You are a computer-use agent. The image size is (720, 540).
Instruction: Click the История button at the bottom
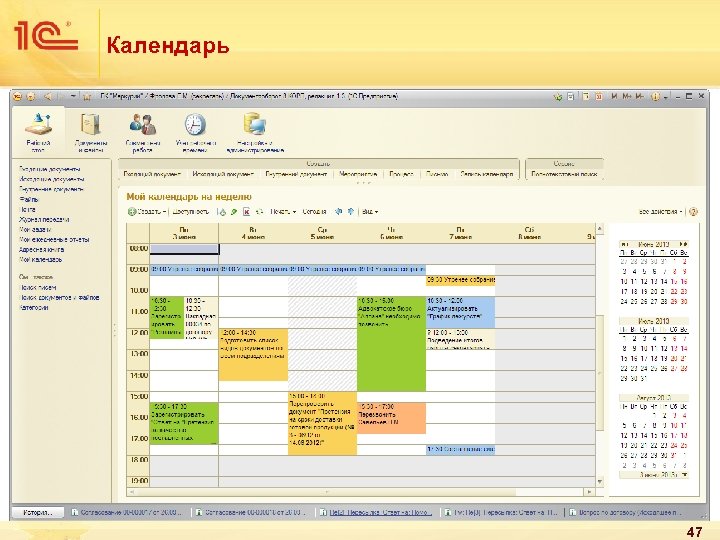[x=38, y=512]
